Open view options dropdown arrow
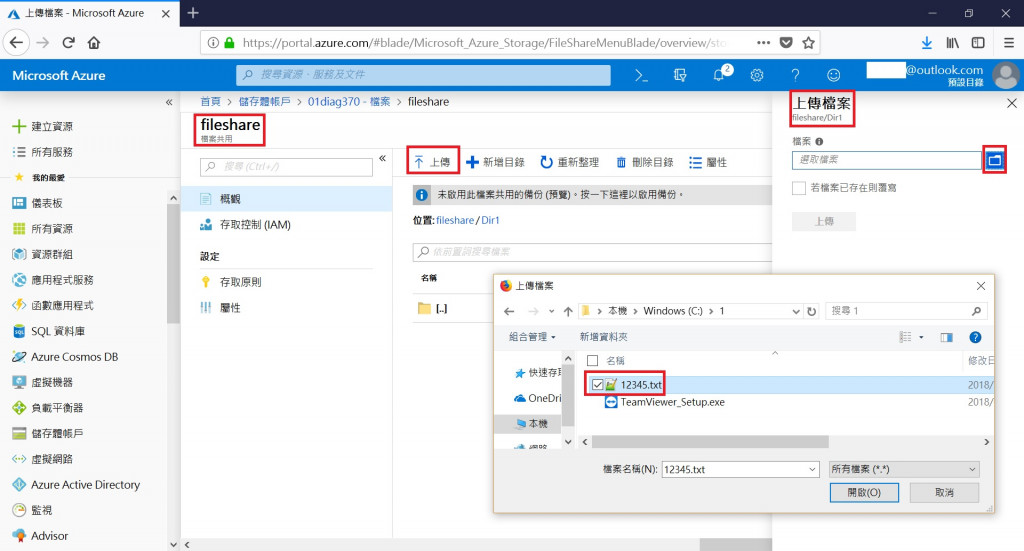Screen dimensions: 1024x551 (921, 338)
